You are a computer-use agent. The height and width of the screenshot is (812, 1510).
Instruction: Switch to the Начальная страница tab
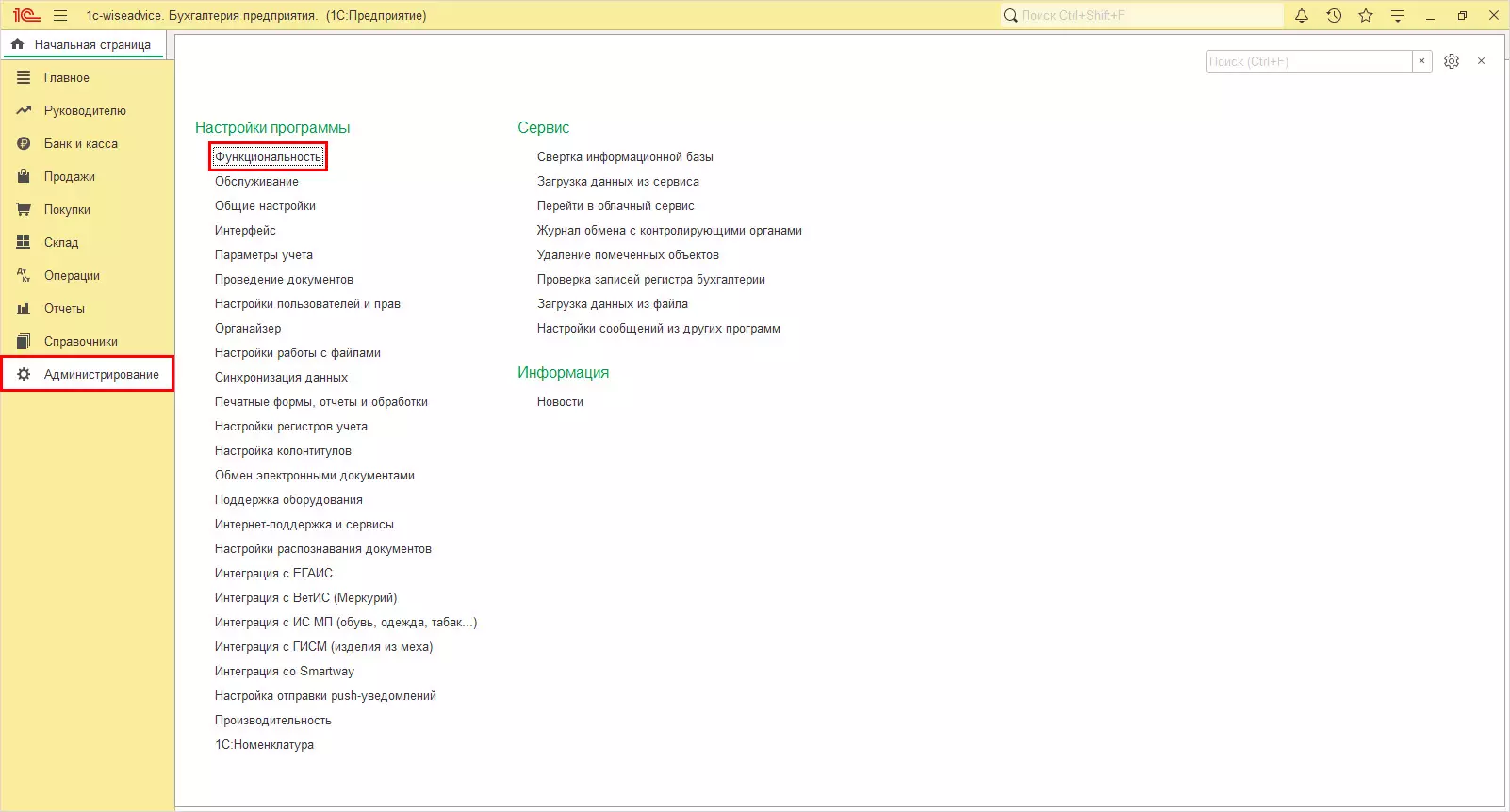84,44
